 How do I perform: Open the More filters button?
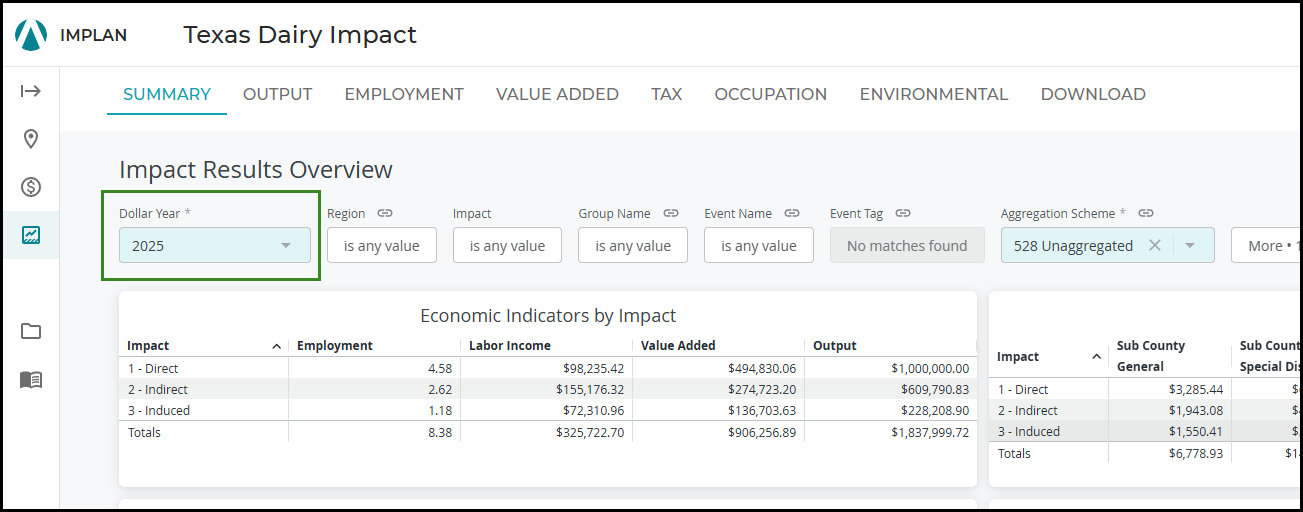pos(1266,245)
